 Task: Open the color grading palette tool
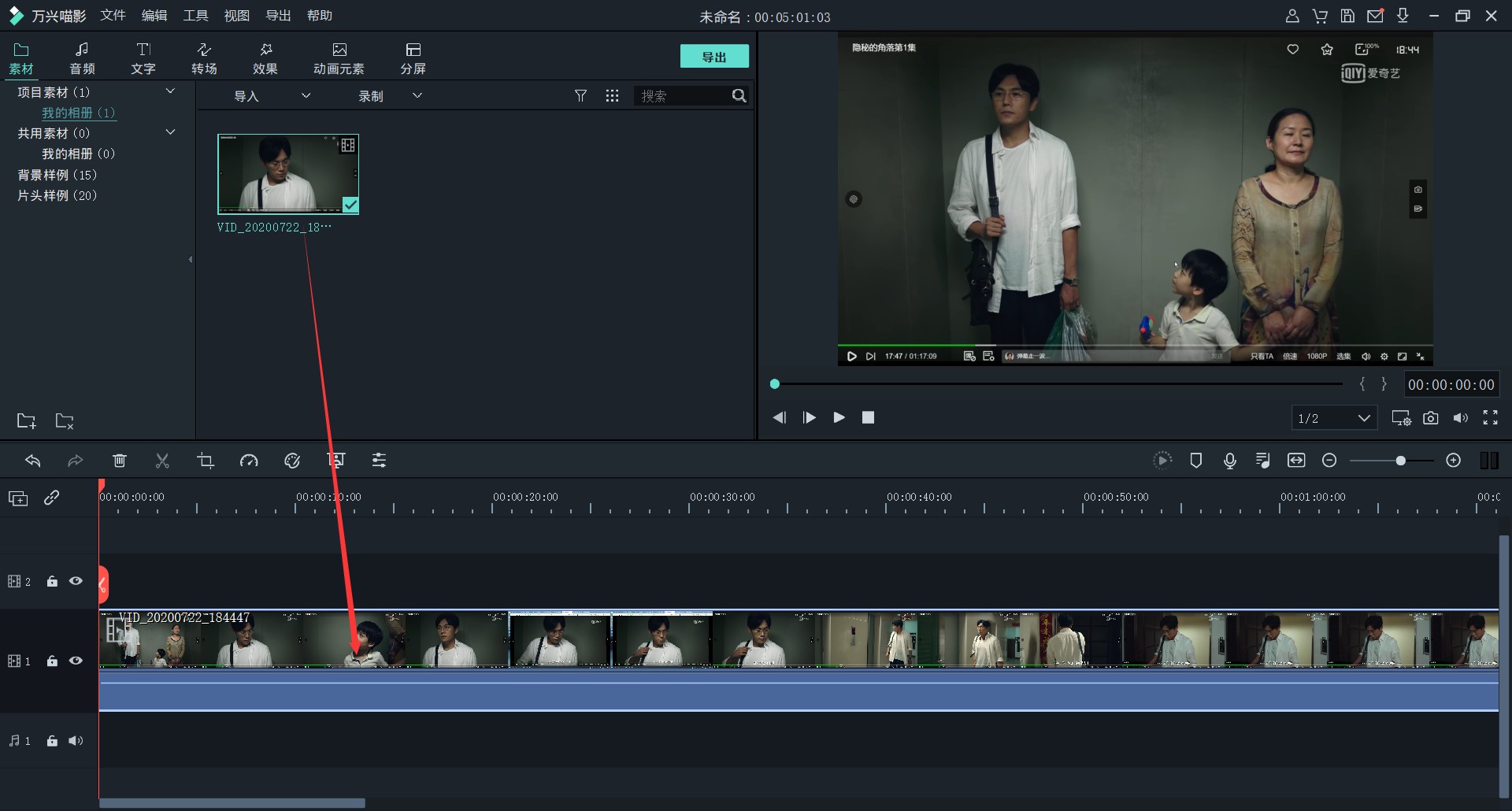tap(292, 461)
